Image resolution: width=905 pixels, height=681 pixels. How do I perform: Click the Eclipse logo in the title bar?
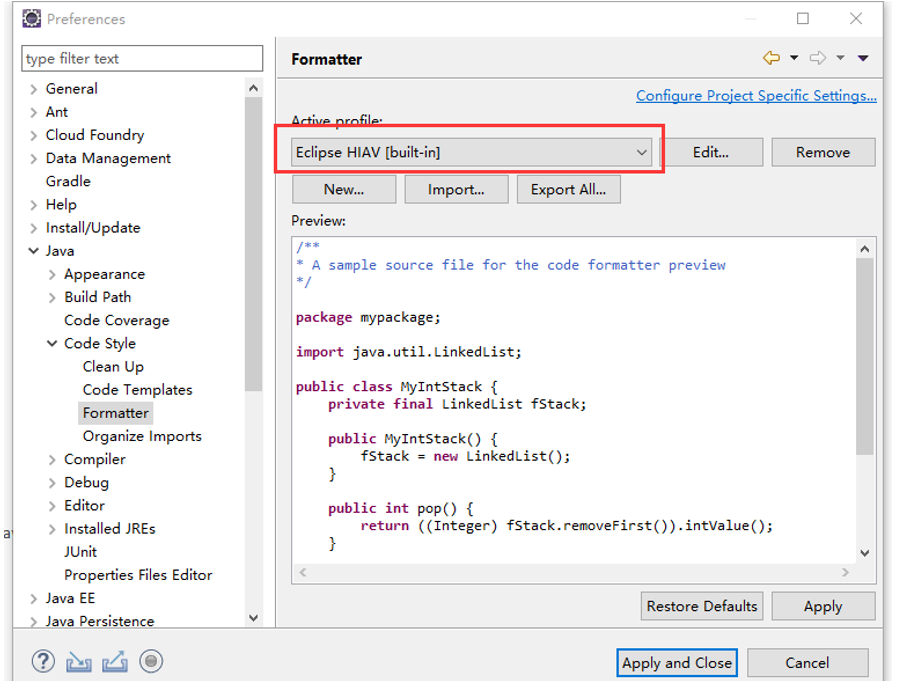point(29,18)
